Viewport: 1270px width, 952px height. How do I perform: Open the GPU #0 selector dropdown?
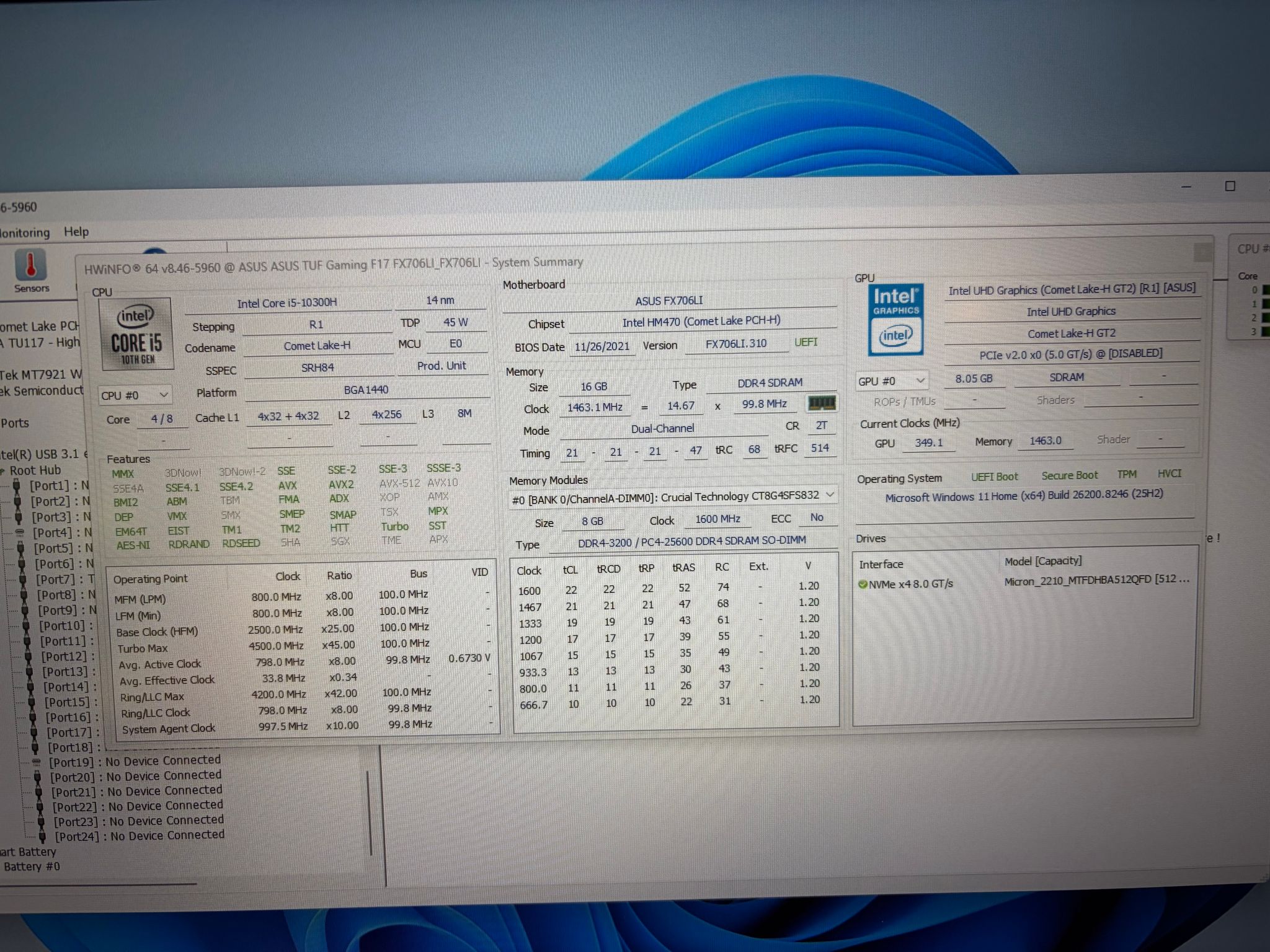tap(892, 381)
